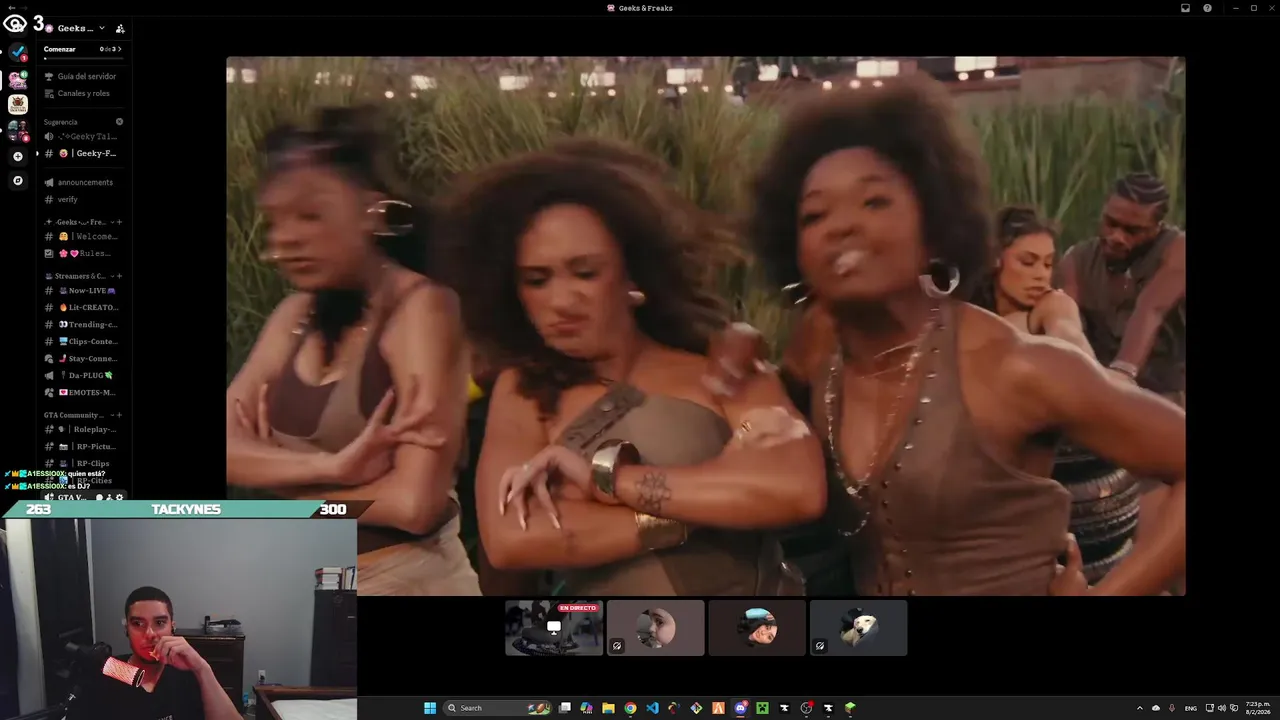Select the second participant tile with muted camera
Image resolution: width=1280 pixels, height=720 pixels.
[x=656, y=628]
